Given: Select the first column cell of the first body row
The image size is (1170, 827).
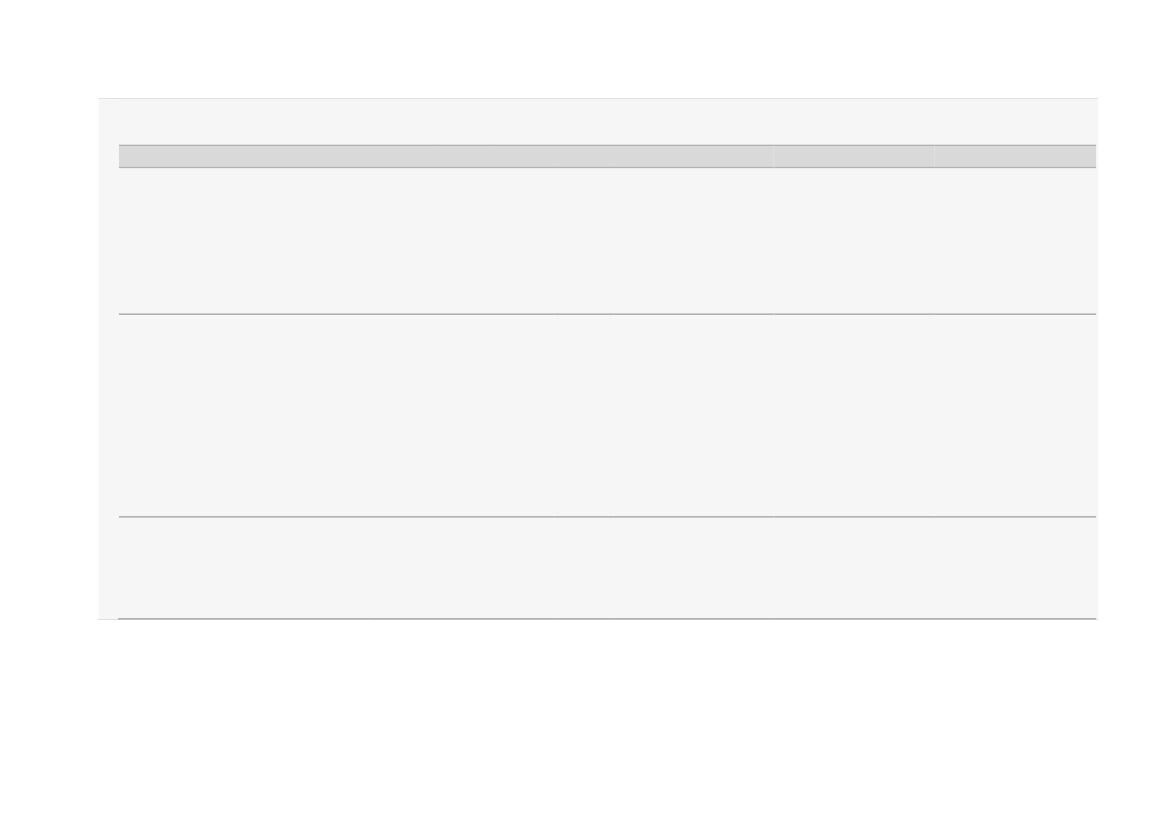Looking at the screenshot, I should coord(337,241).
